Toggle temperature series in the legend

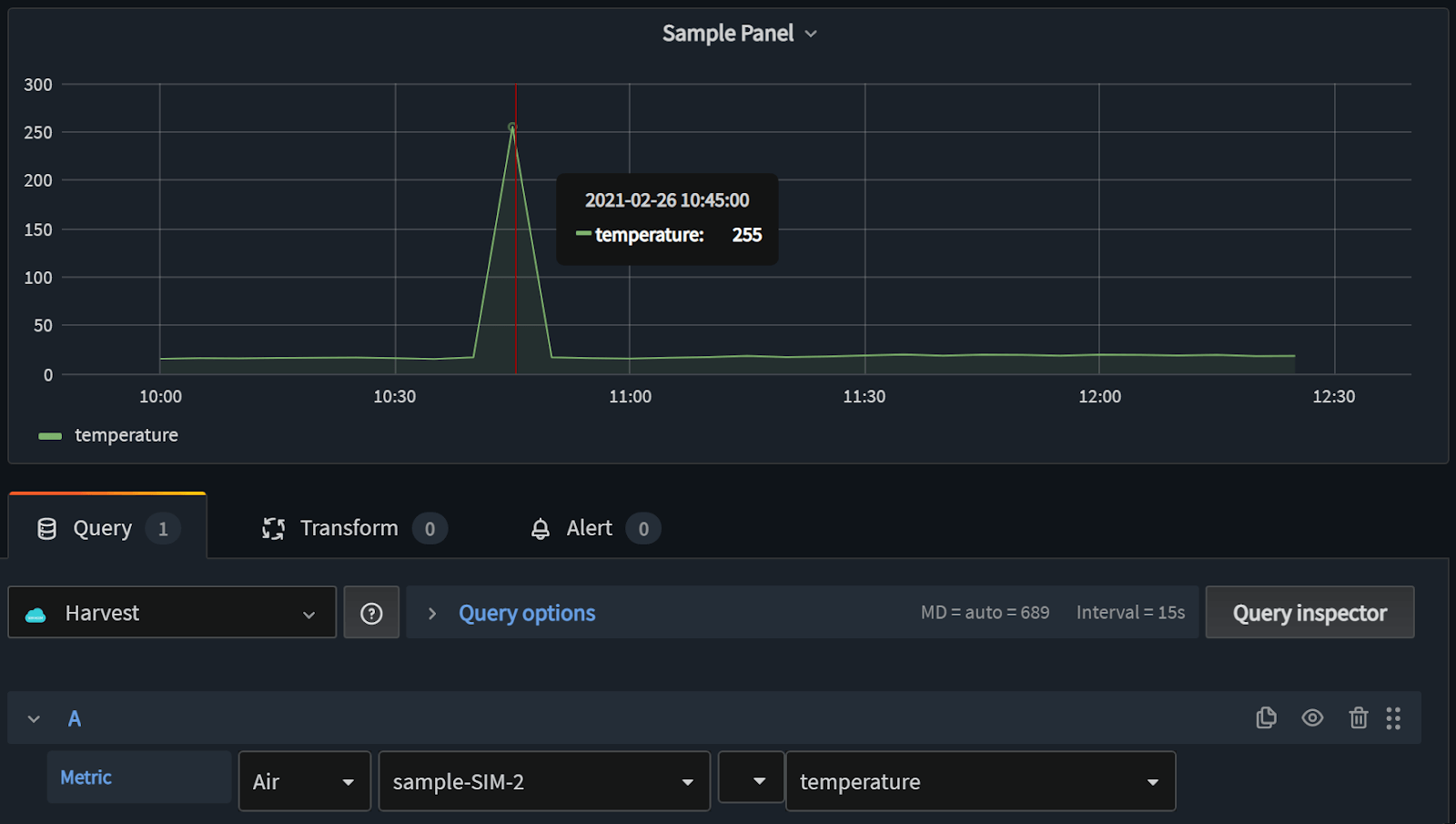click(x=126, y=436)
